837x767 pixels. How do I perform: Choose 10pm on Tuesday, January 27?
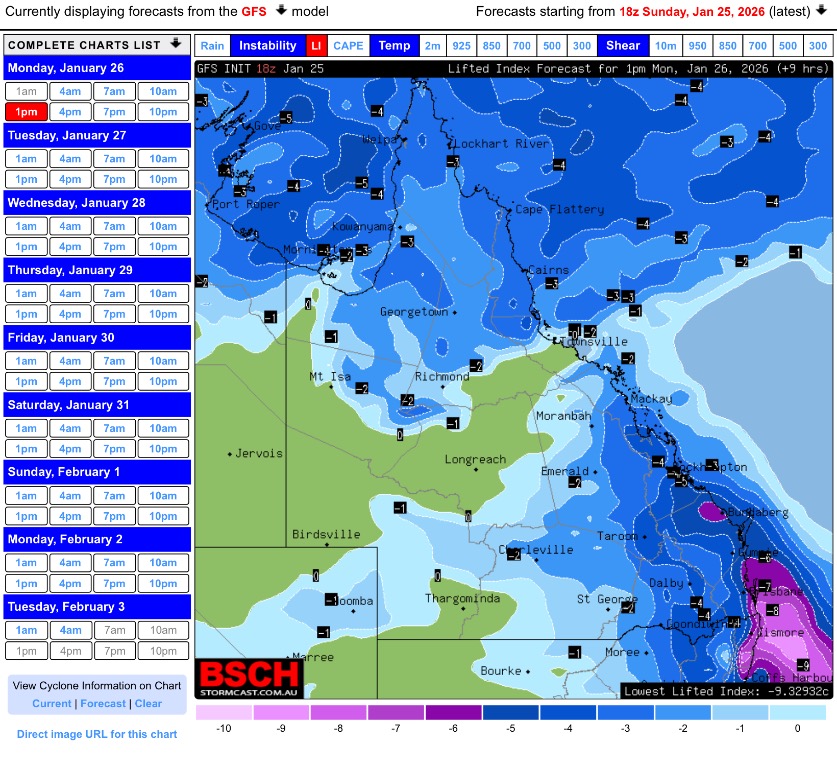163,179
